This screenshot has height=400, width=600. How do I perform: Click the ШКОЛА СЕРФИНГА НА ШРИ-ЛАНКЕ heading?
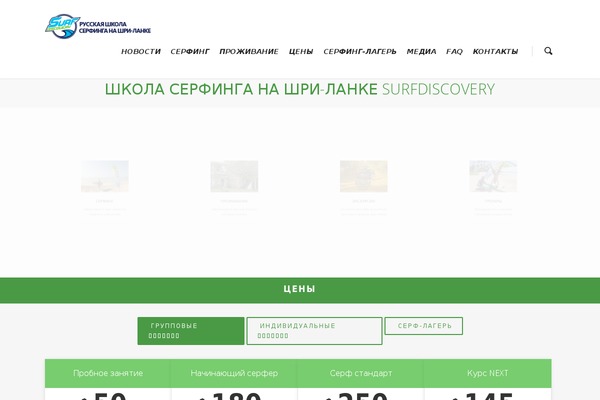241,89
